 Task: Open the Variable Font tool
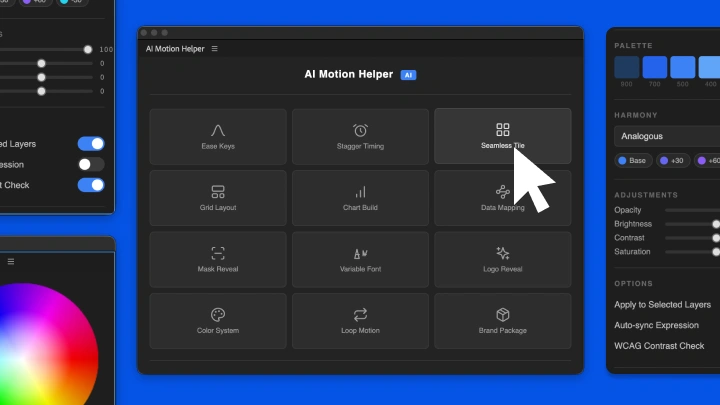tap(360, 259)
